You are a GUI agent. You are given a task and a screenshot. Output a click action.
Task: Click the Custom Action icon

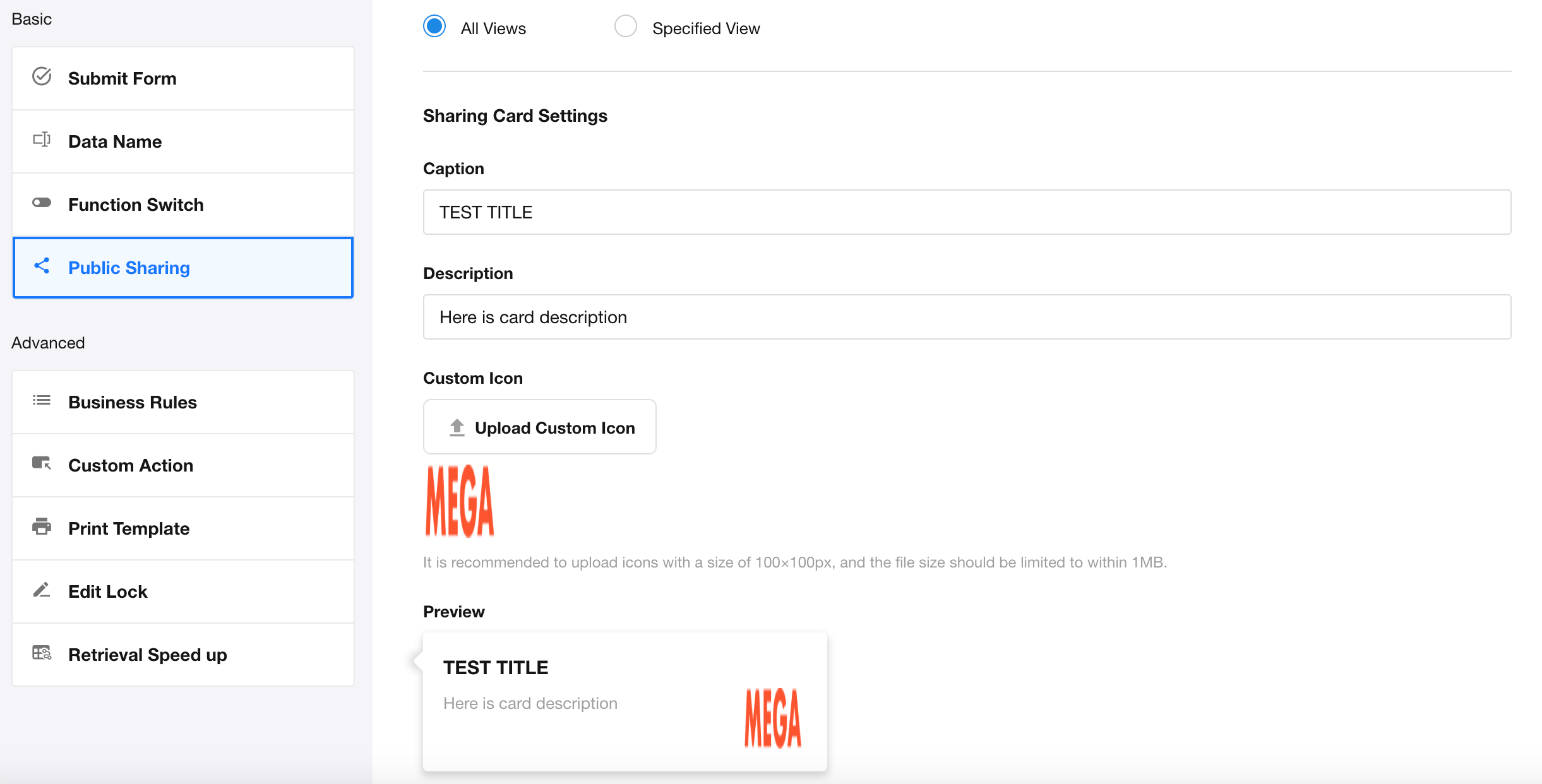click(x=42, y=463)
